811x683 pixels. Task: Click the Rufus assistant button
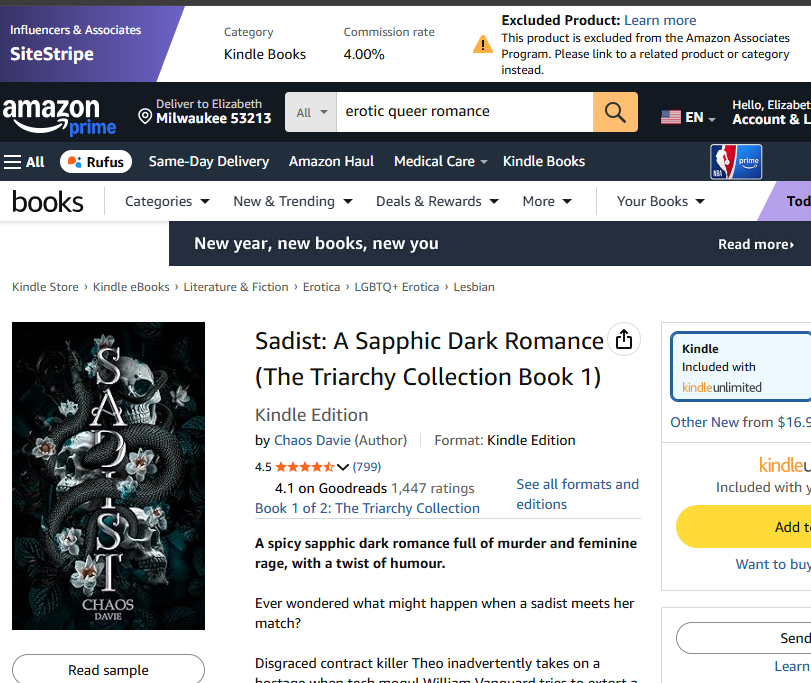(96, 161)
